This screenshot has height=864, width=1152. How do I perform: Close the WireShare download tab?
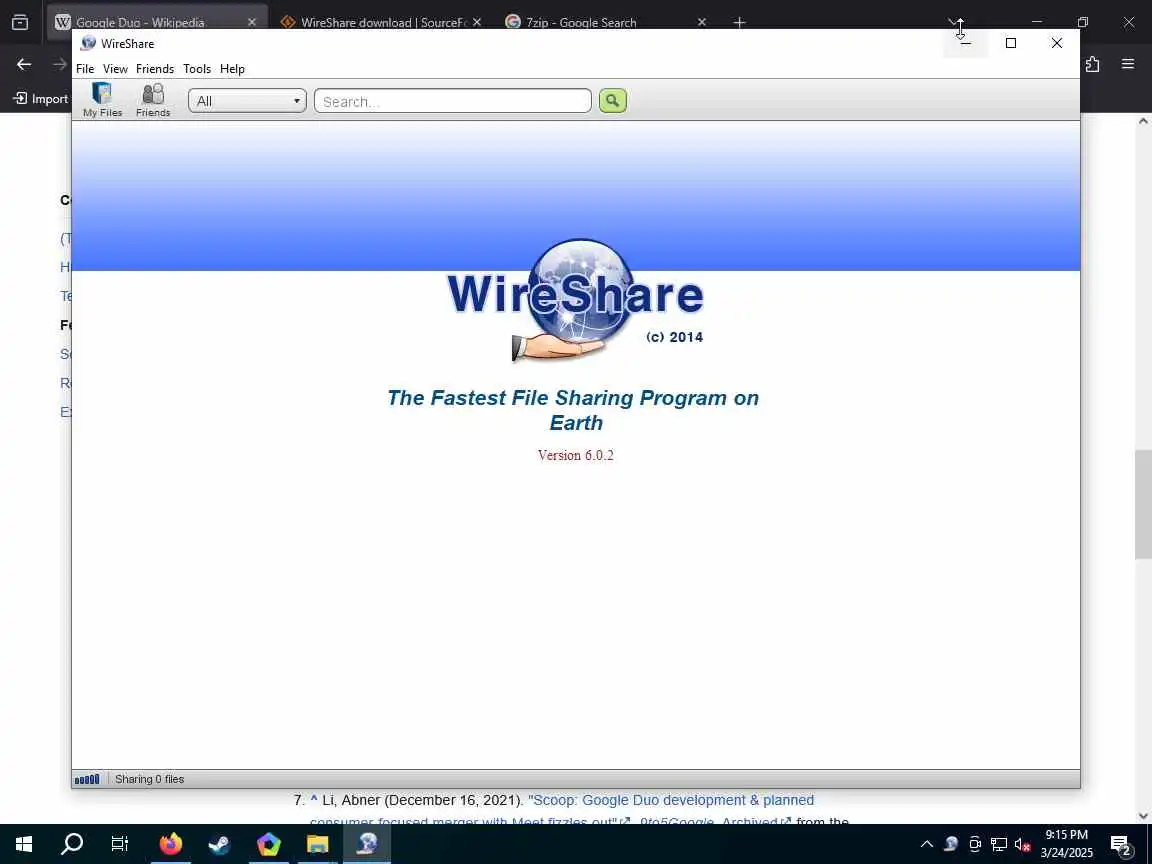(477, 22)
